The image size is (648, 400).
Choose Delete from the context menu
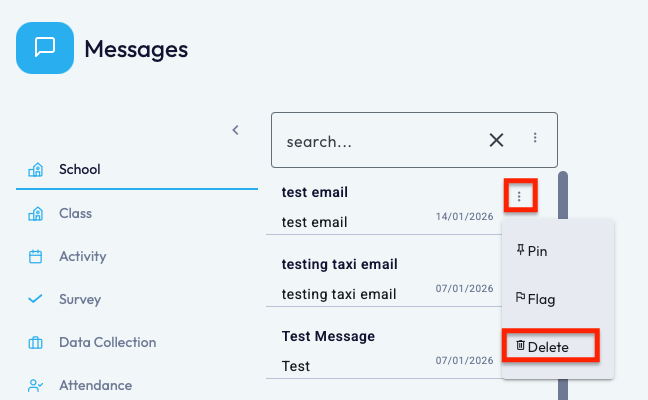tap(548, 346)
